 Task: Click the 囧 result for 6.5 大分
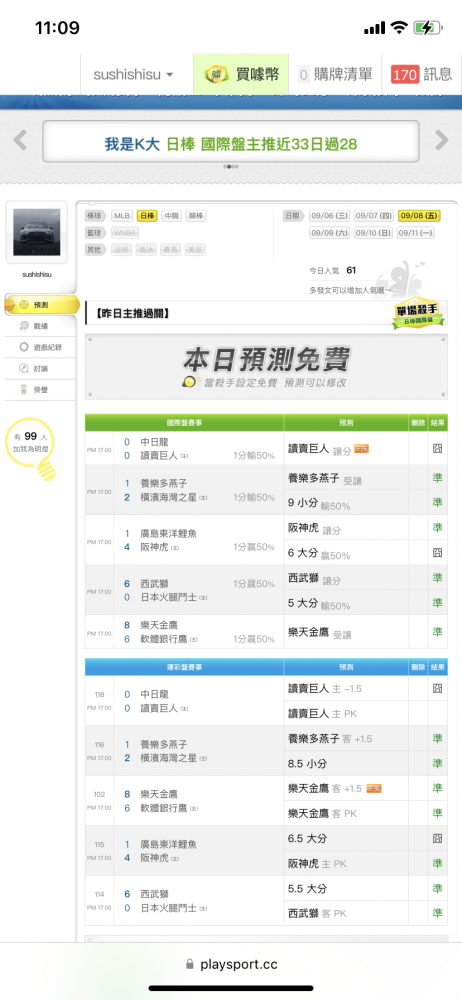pos(437,838)
